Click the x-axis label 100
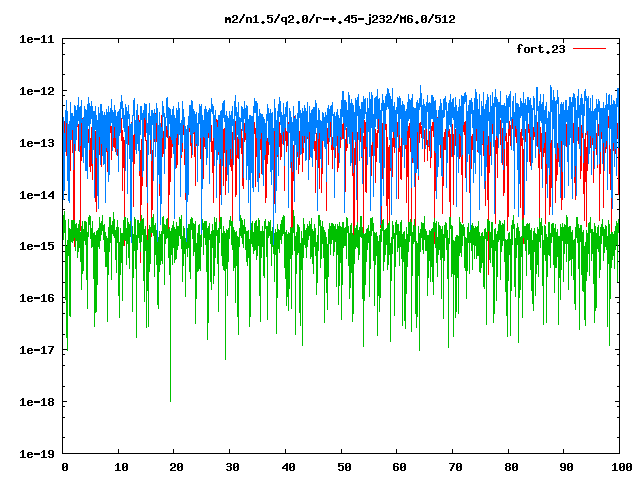640x480 pixels. point(621,467)
